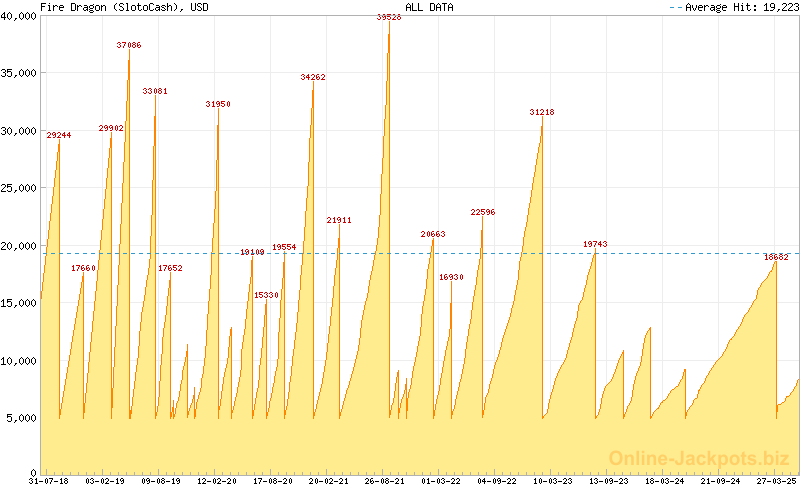Select the 21911 peak label
This screenshot has height=490, width=800.
[339, 220]
